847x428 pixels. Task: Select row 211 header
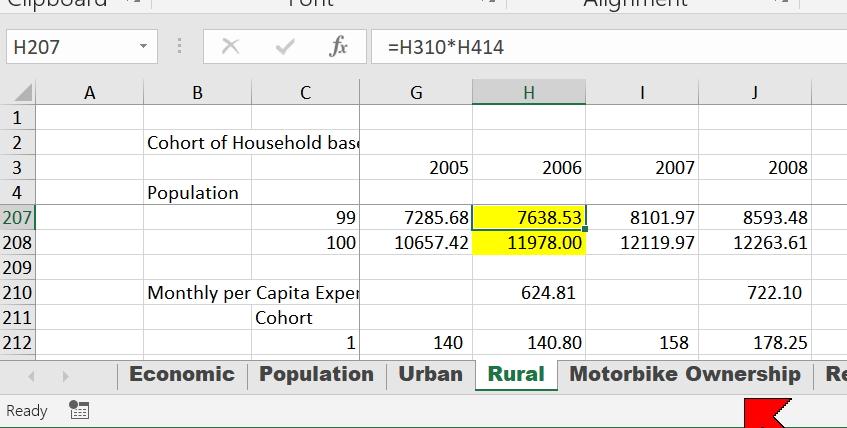17,317
